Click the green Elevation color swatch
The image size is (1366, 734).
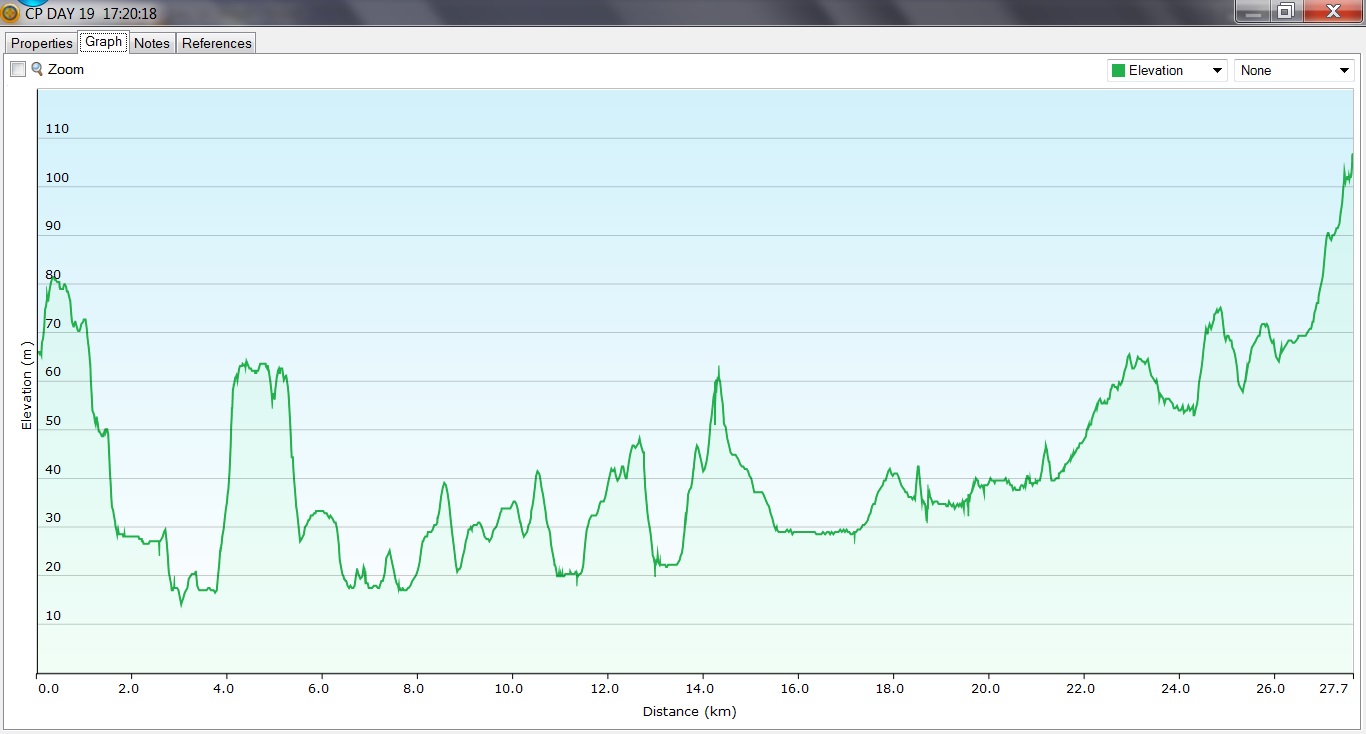[1118, 70]
